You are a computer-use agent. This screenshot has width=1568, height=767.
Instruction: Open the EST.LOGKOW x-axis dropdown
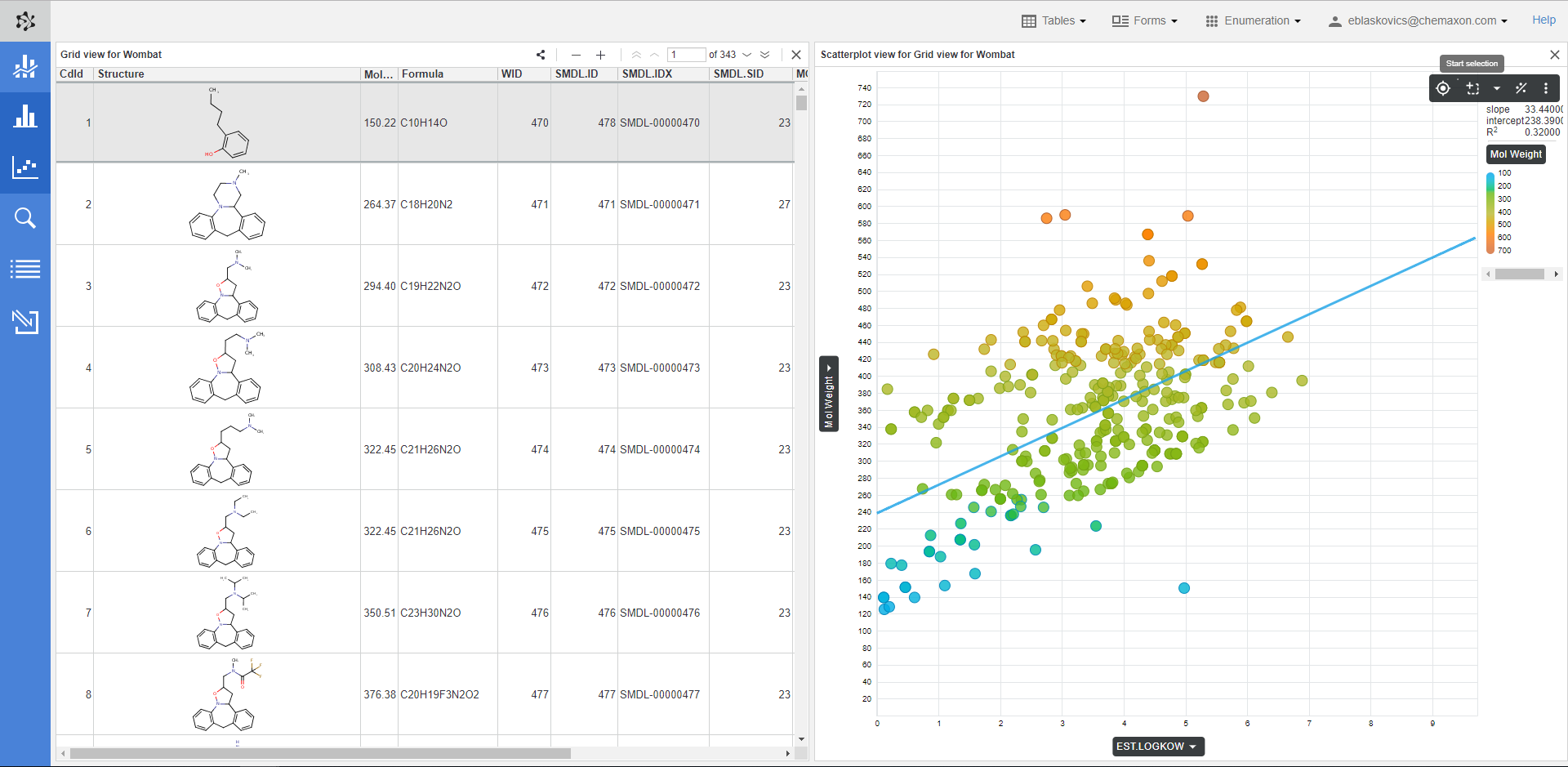(x=1157, y=747)
